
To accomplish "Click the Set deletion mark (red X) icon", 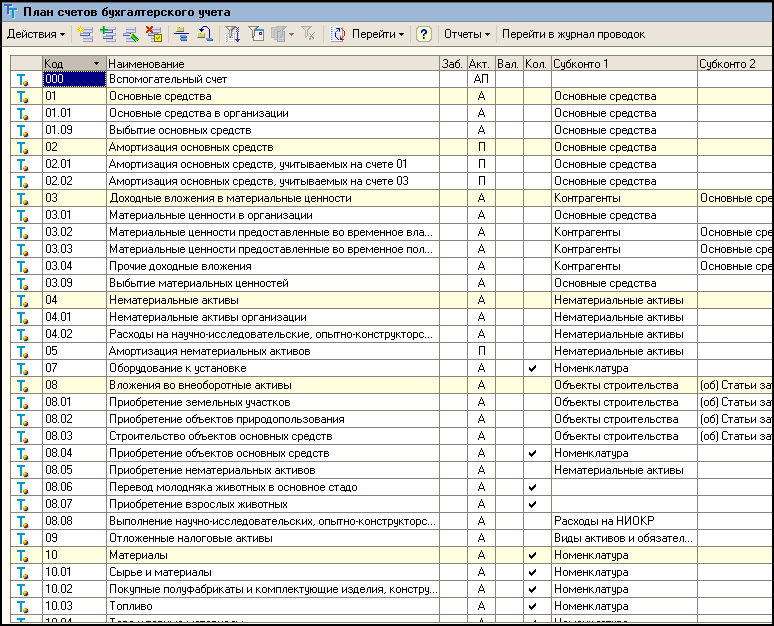I will point(154,34).
